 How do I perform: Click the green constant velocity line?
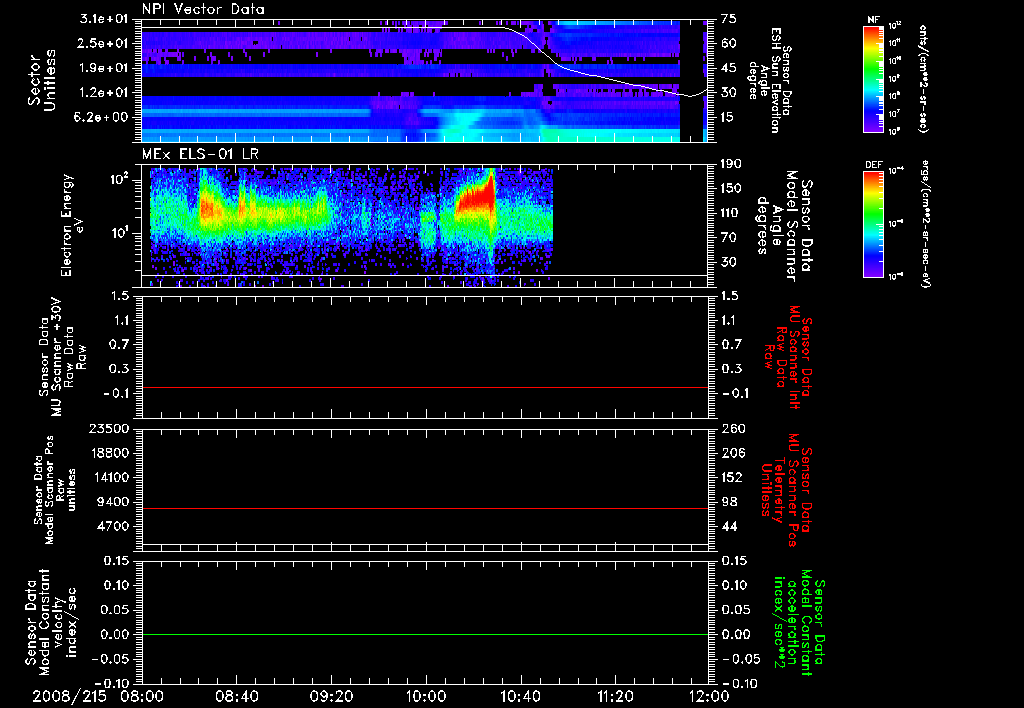(x=425, y=634)
